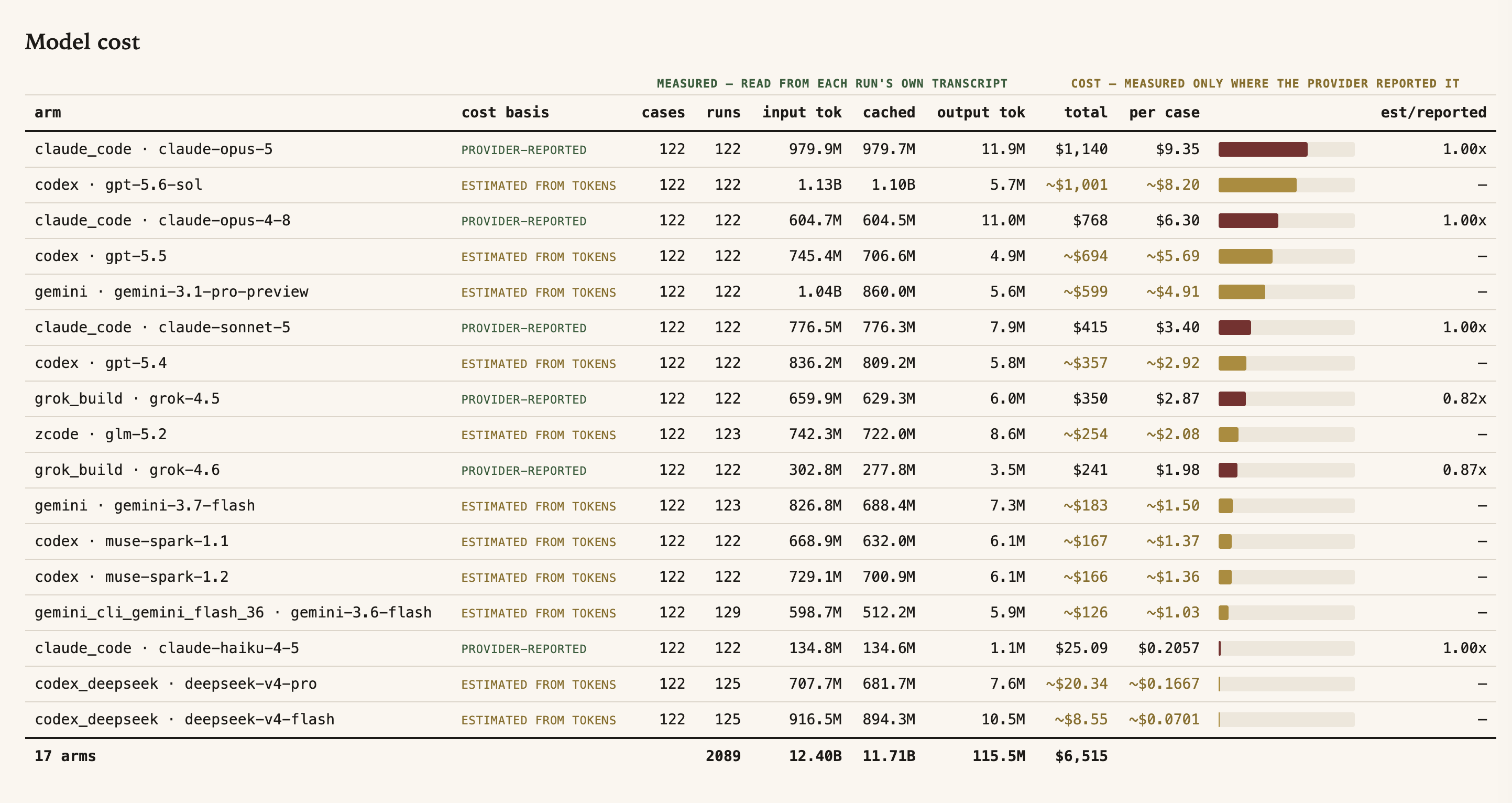The image size is (1512, 803).
Task: Click the '$1,140' total for claude-opus-5
Action: (1081, 149)
